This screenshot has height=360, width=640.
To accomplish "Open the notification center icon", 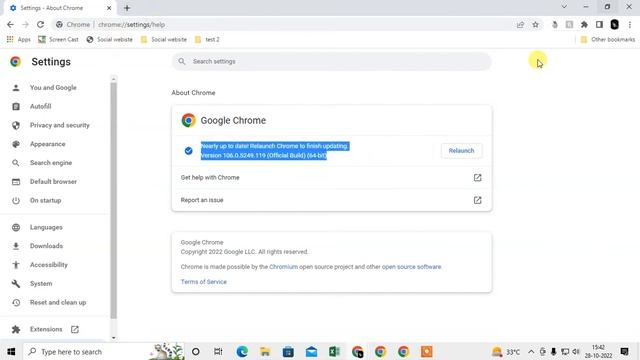I will click(624, 351).
